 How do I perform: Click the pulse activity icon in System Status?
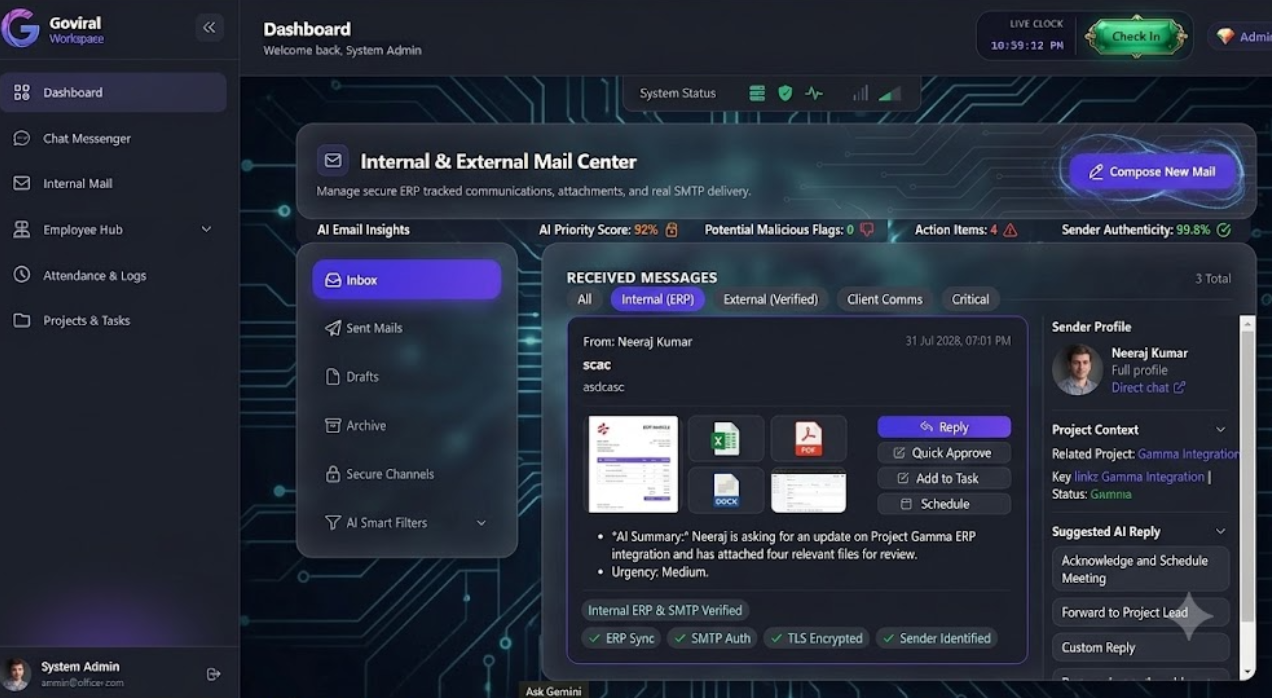tap(814, 93)
